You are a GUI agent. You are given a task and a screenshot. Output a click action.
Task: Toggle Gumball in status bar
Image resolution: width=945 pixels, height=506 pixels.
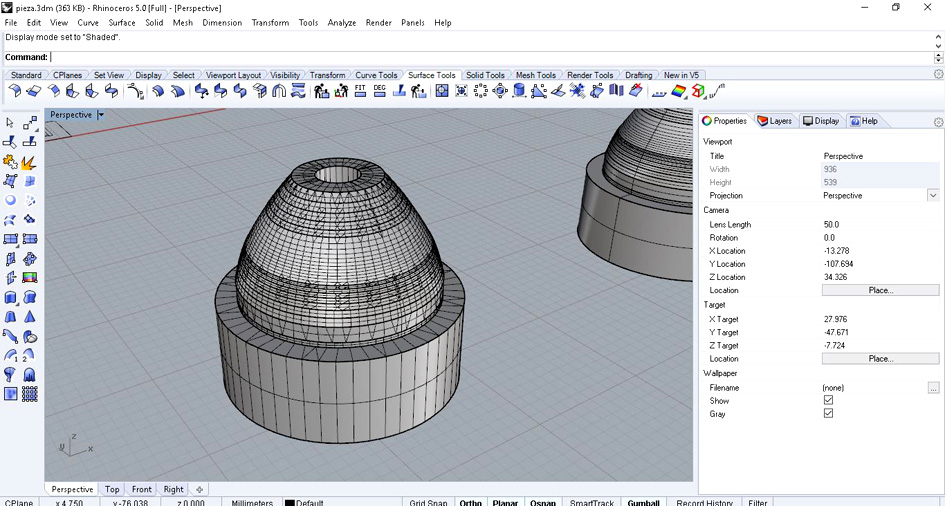click(644, 502)
